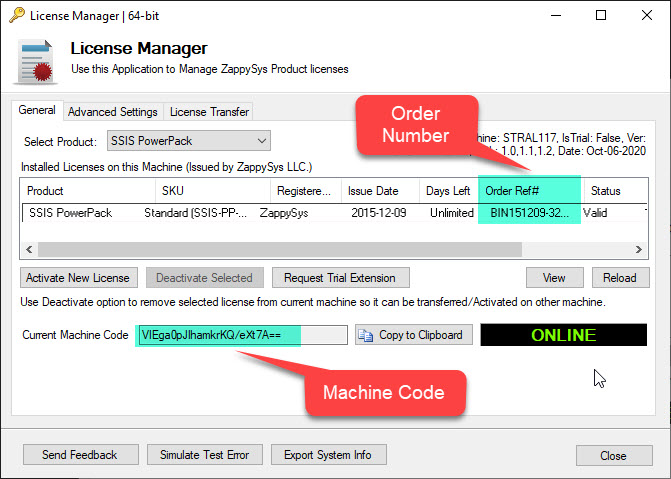671x479 pixels.
Task: Open the Advanced Settings tab
Action: [113, 112]
